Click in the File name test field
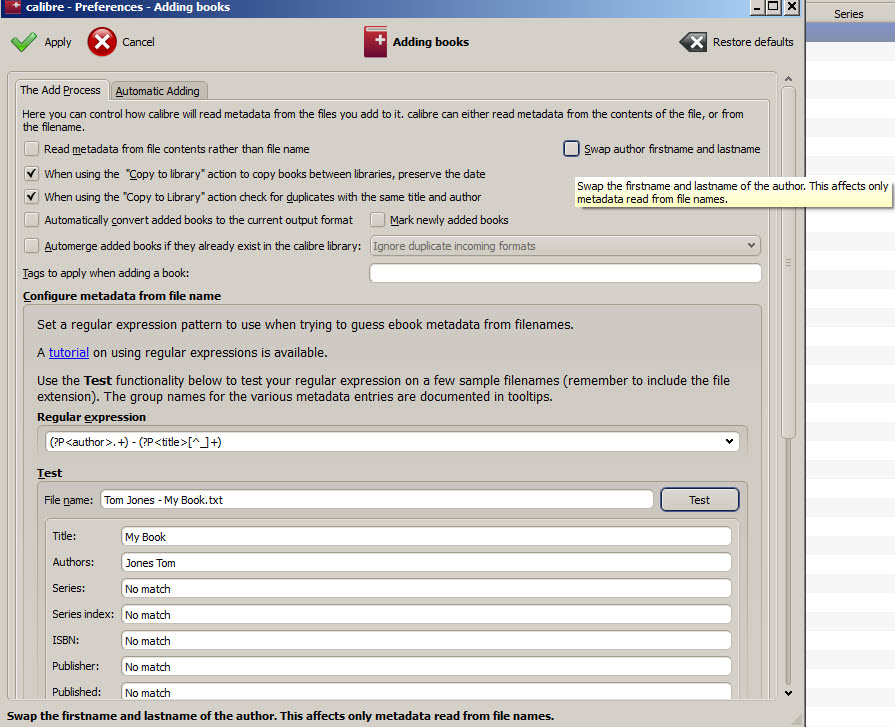This screenshot has width=895, height=727. [x=377, y=500]
